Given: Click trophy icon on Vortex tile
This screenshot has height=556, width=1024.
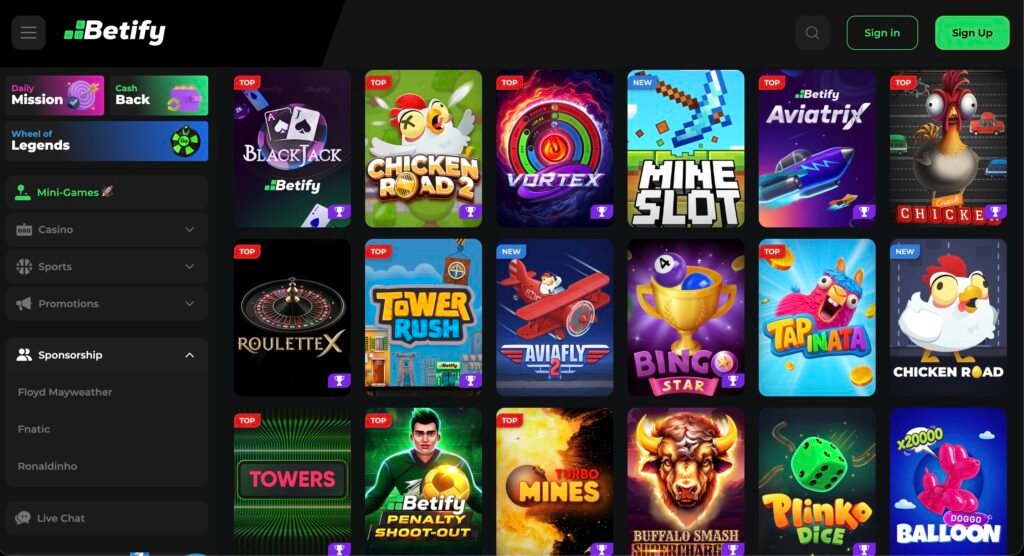Looking at the screenshot, I should click(601, 212).
